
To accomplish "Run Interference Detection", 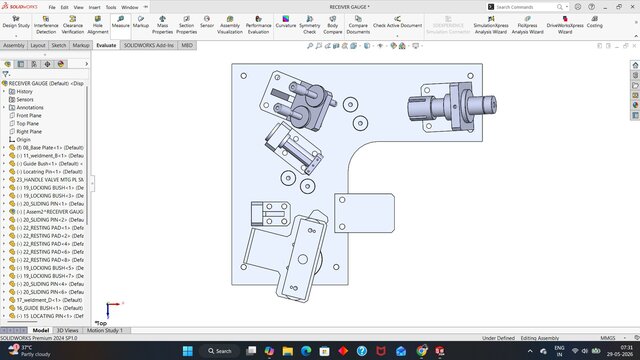I will [x=46, y=25].
